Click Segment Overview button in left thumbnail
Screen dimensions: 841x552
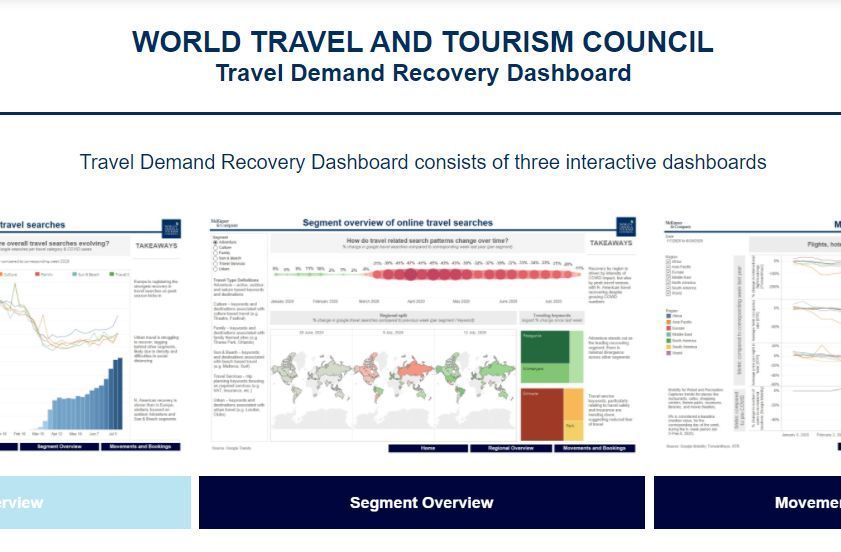[x=60, y=446]
